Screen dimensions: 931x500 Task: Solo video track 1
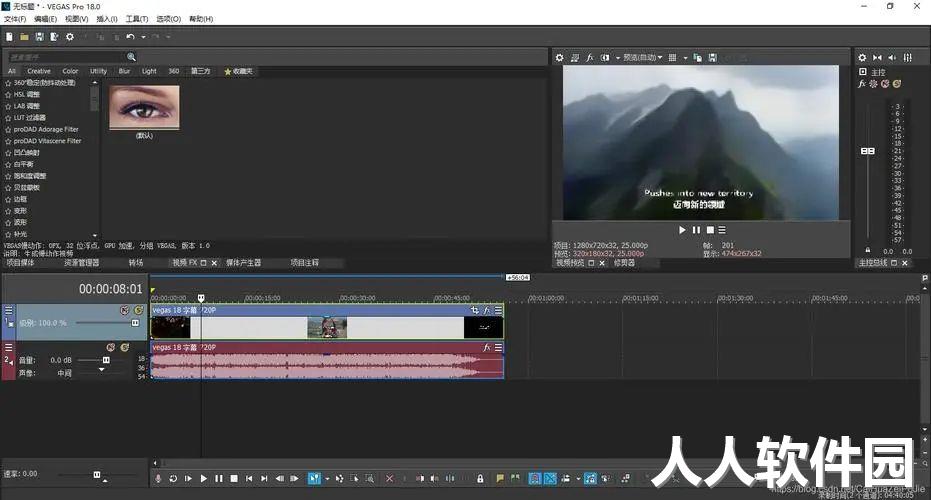138,311
